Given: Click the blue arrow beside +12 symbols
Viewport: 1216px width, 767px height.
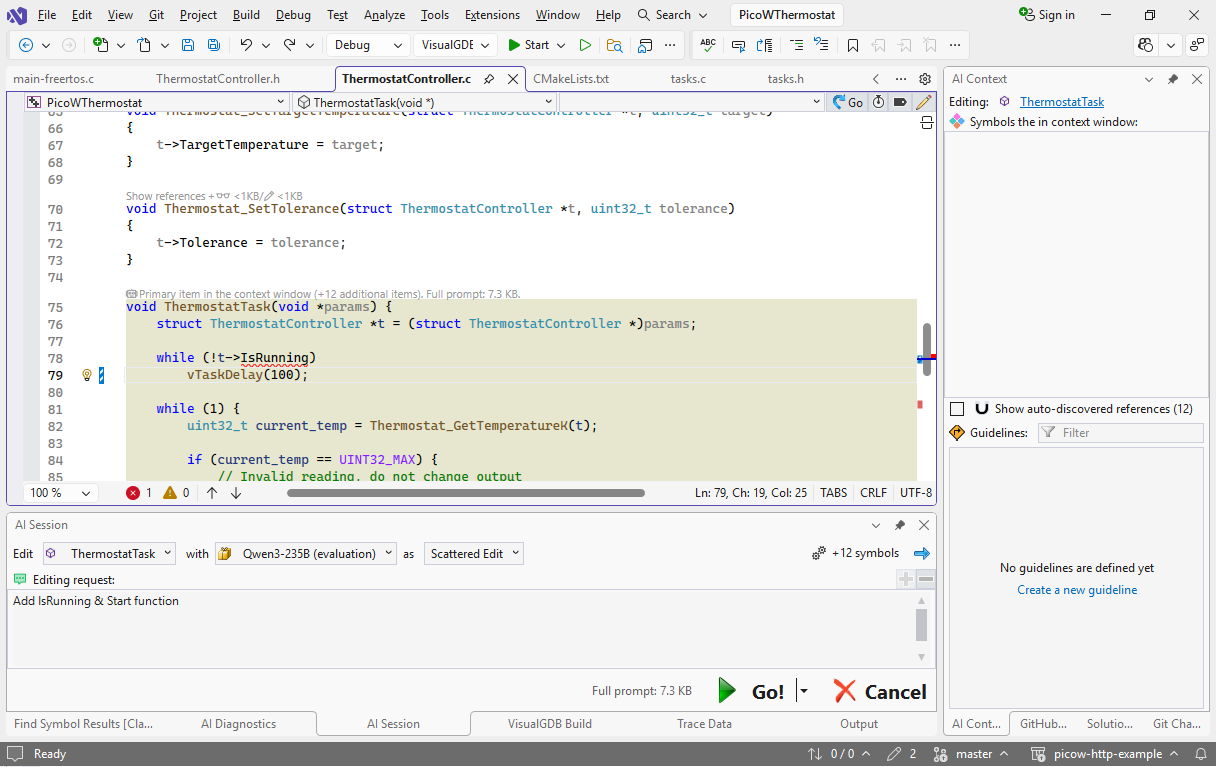Looking at the screenshot, I should [921, 553].
